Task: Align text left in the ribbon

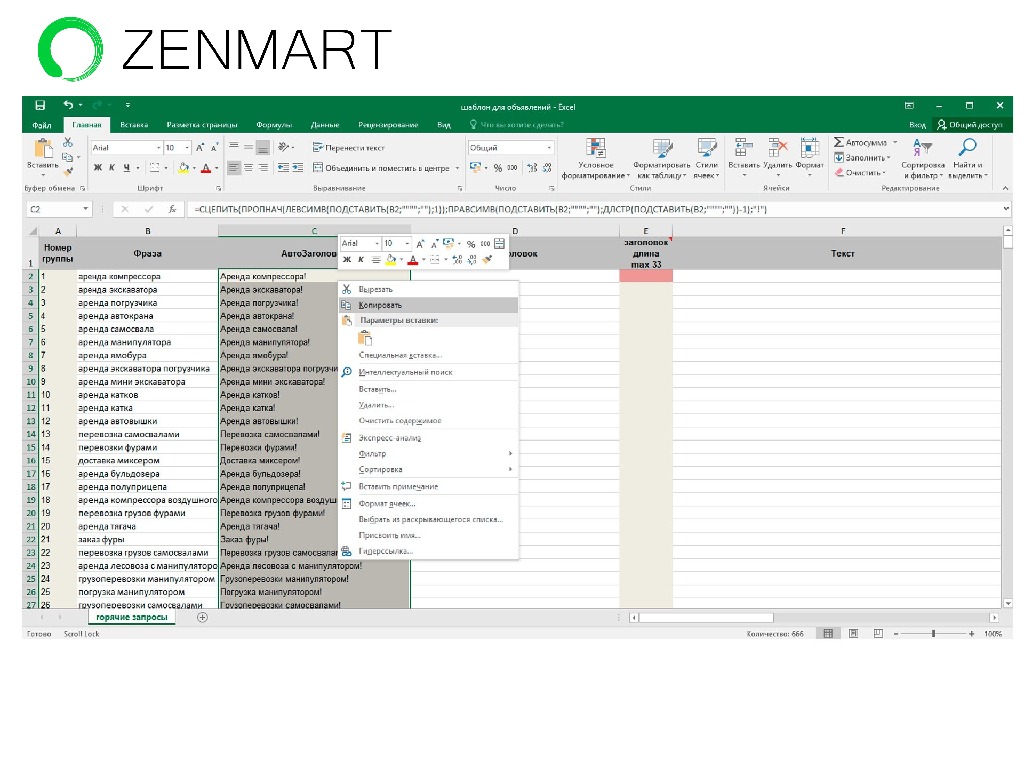Action: coord(234,168)
